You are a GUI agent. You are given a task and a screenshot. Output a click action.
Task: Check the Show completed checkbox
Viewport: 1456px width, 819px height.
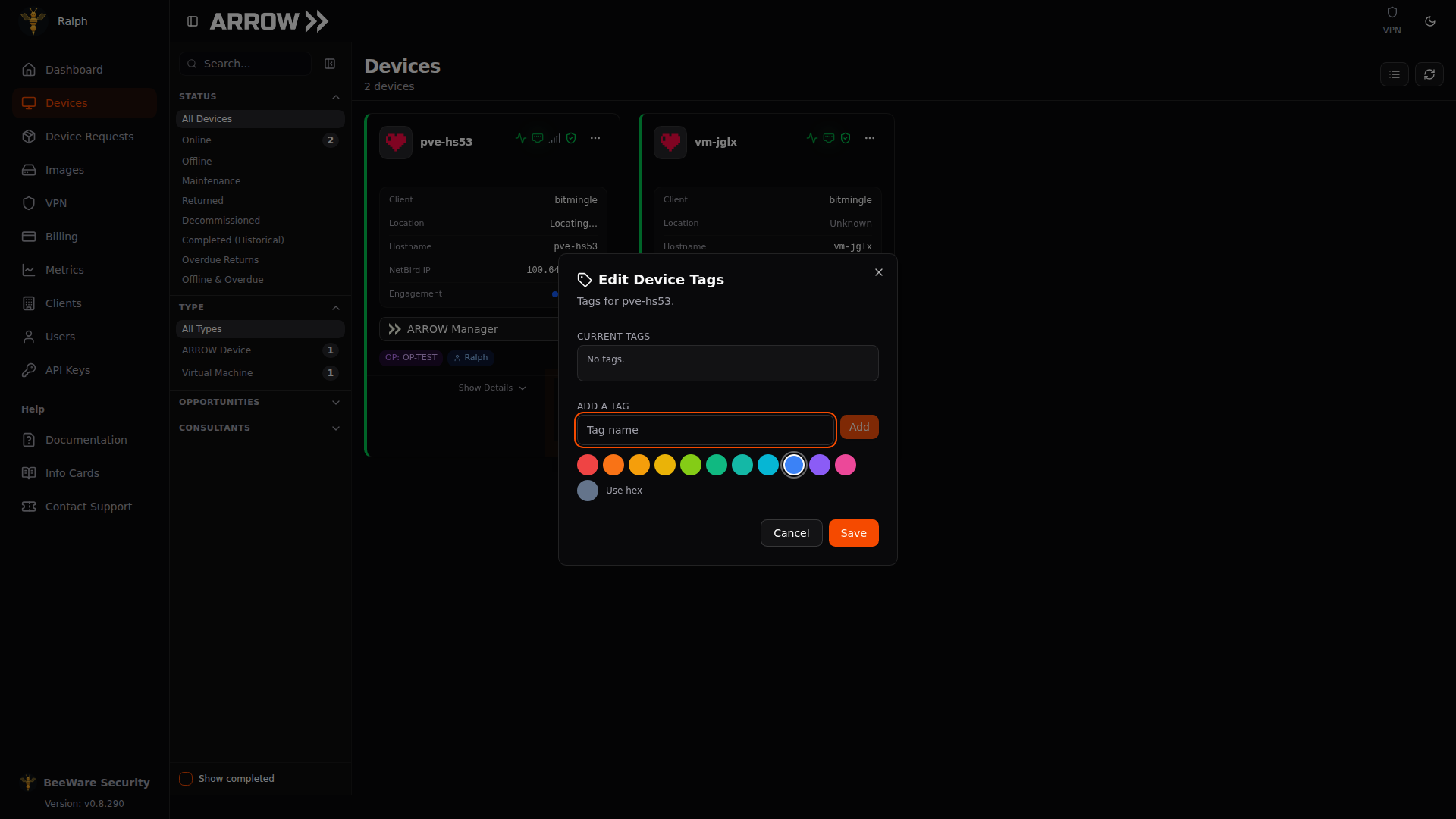pyautogui.click(x=186, y=779)
